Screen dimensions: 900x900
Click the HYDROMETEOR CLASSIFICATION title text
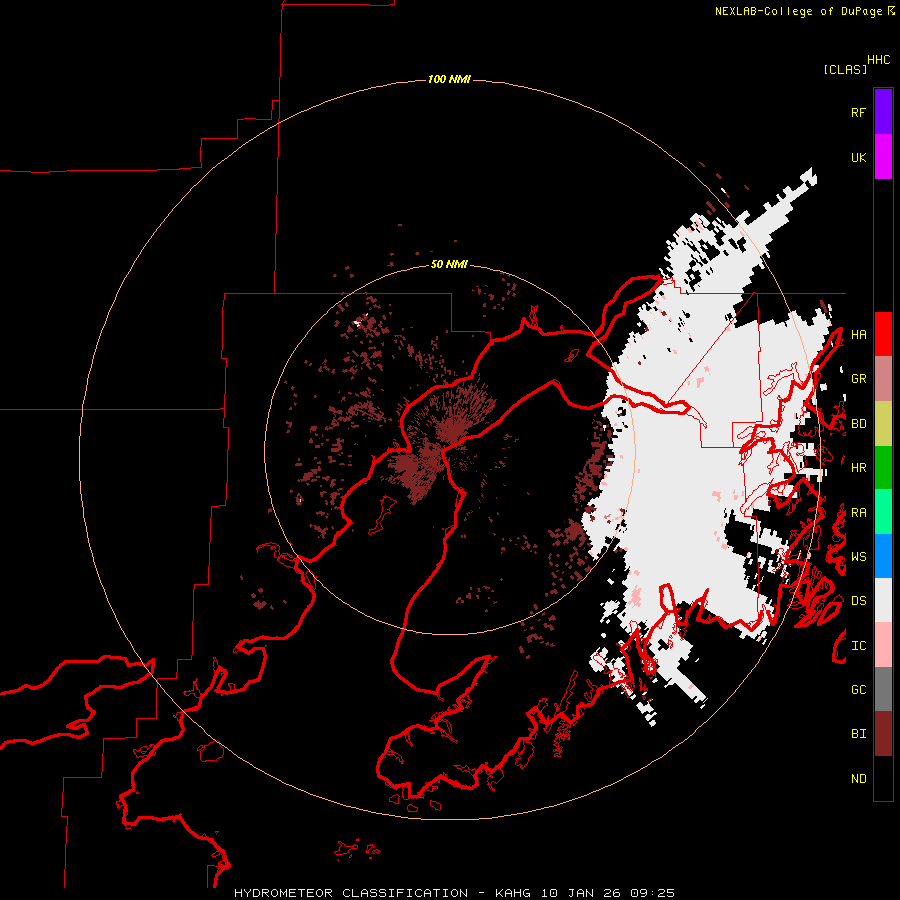tap(351, 893)
